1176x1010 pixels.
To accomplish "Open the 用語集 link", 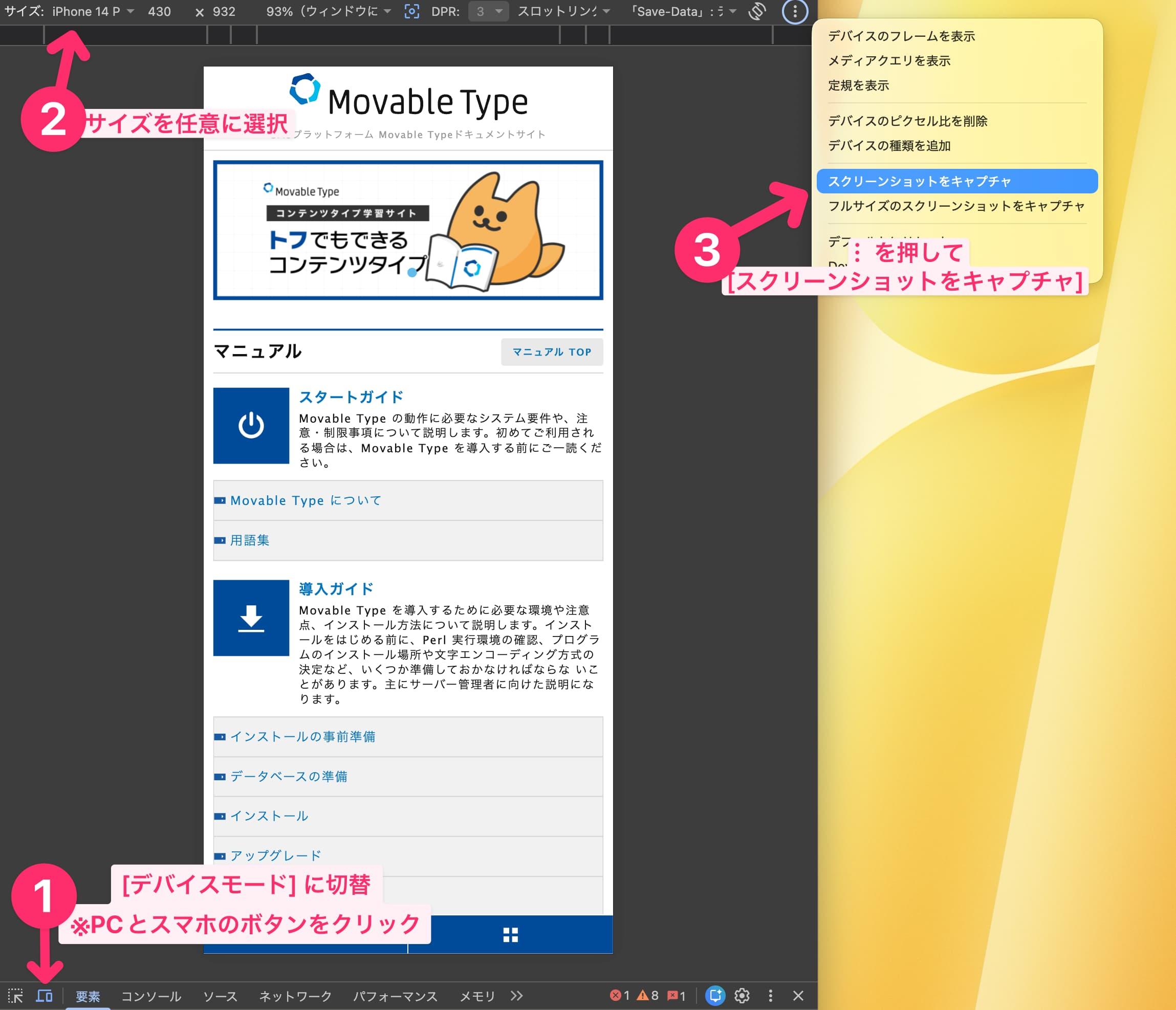I will click(x=408, y=540).
